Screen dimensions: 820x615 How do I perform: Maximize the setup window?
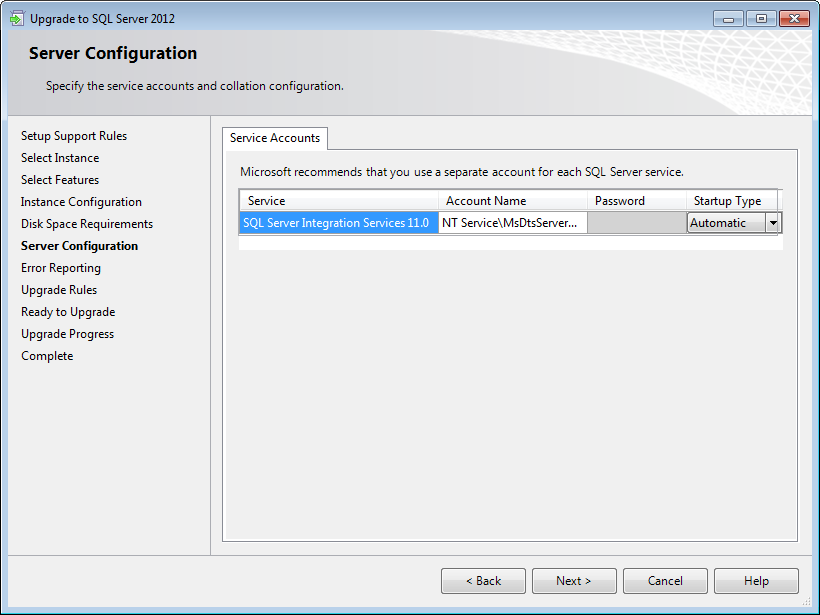[x=761, y=19]
